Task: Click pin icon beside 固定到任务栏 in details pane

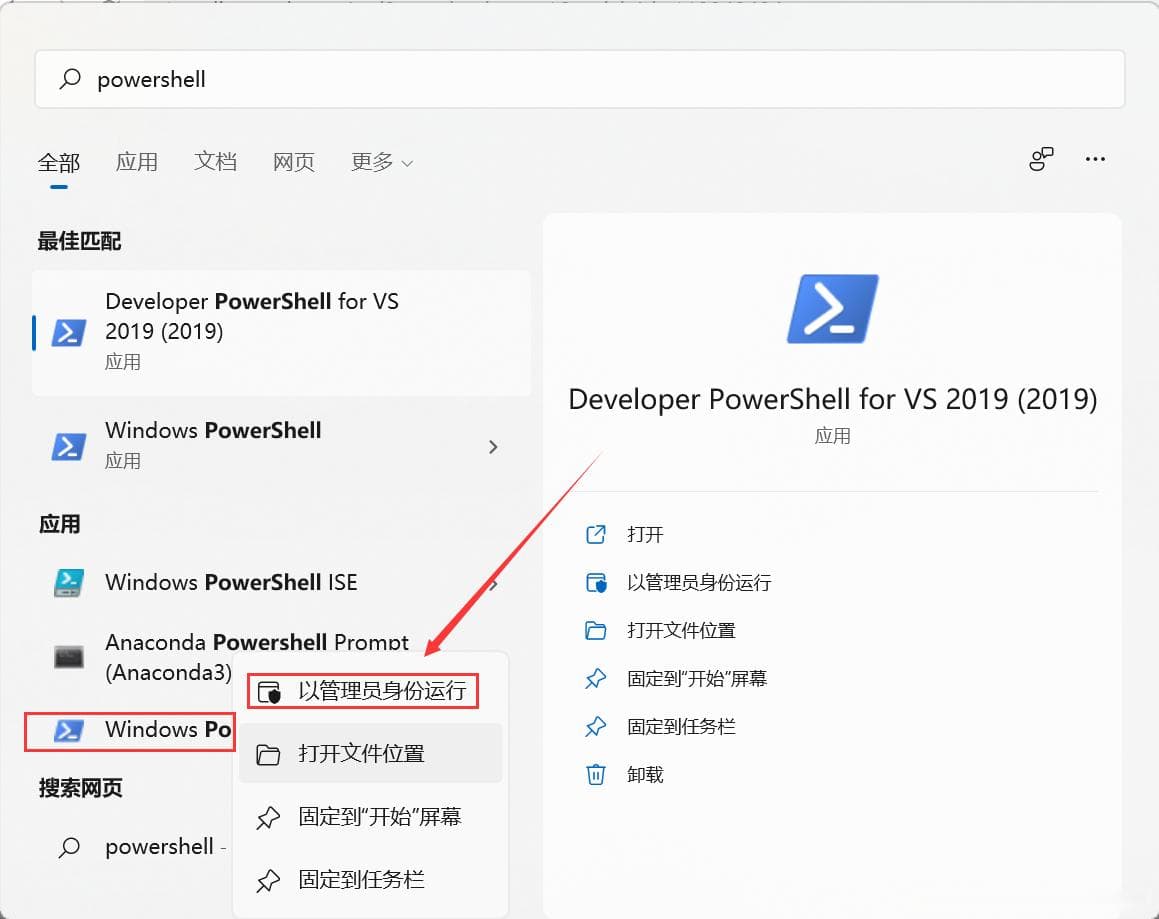Action: coord(596,727)
